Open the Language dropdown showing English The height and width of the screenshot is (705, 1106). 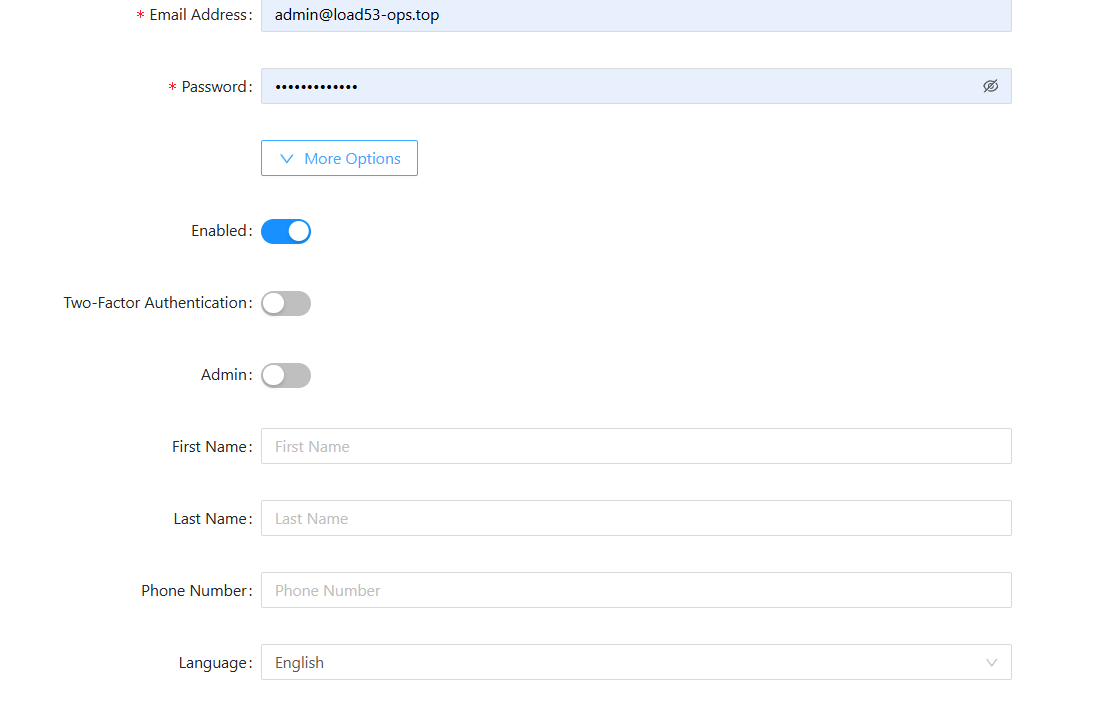point(620,662)
